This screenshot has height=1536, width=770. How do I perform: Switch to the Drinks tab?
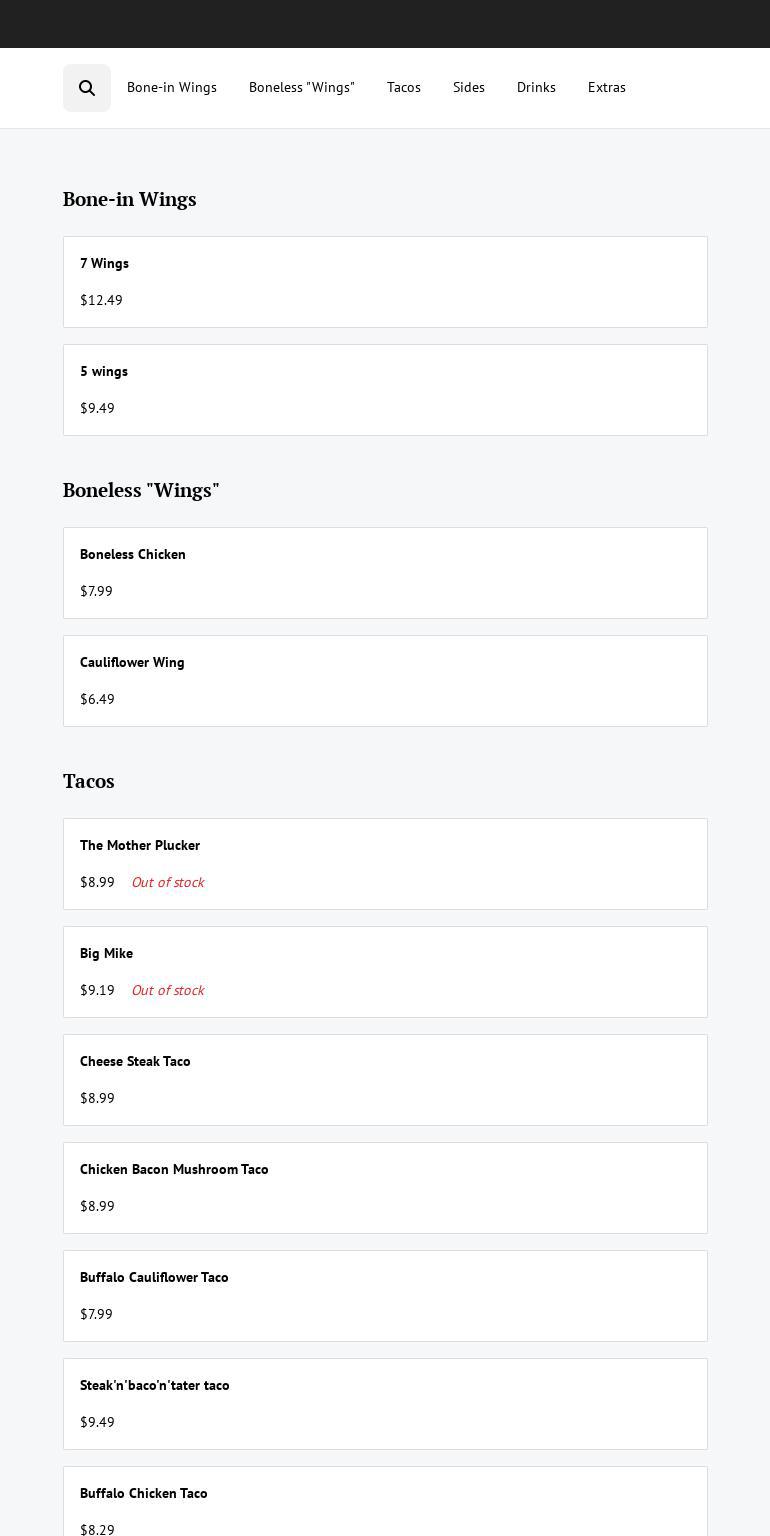536,88
